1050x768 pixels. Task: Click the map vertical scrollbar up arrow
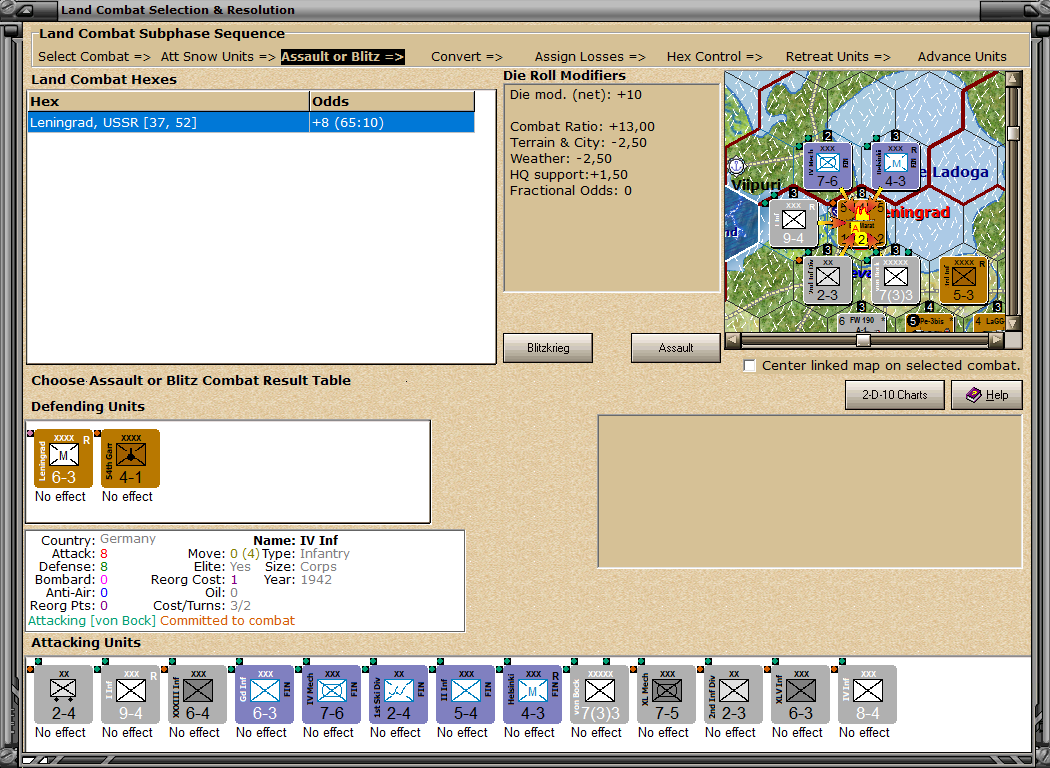pyautogui.click(x=1013, y=80)
